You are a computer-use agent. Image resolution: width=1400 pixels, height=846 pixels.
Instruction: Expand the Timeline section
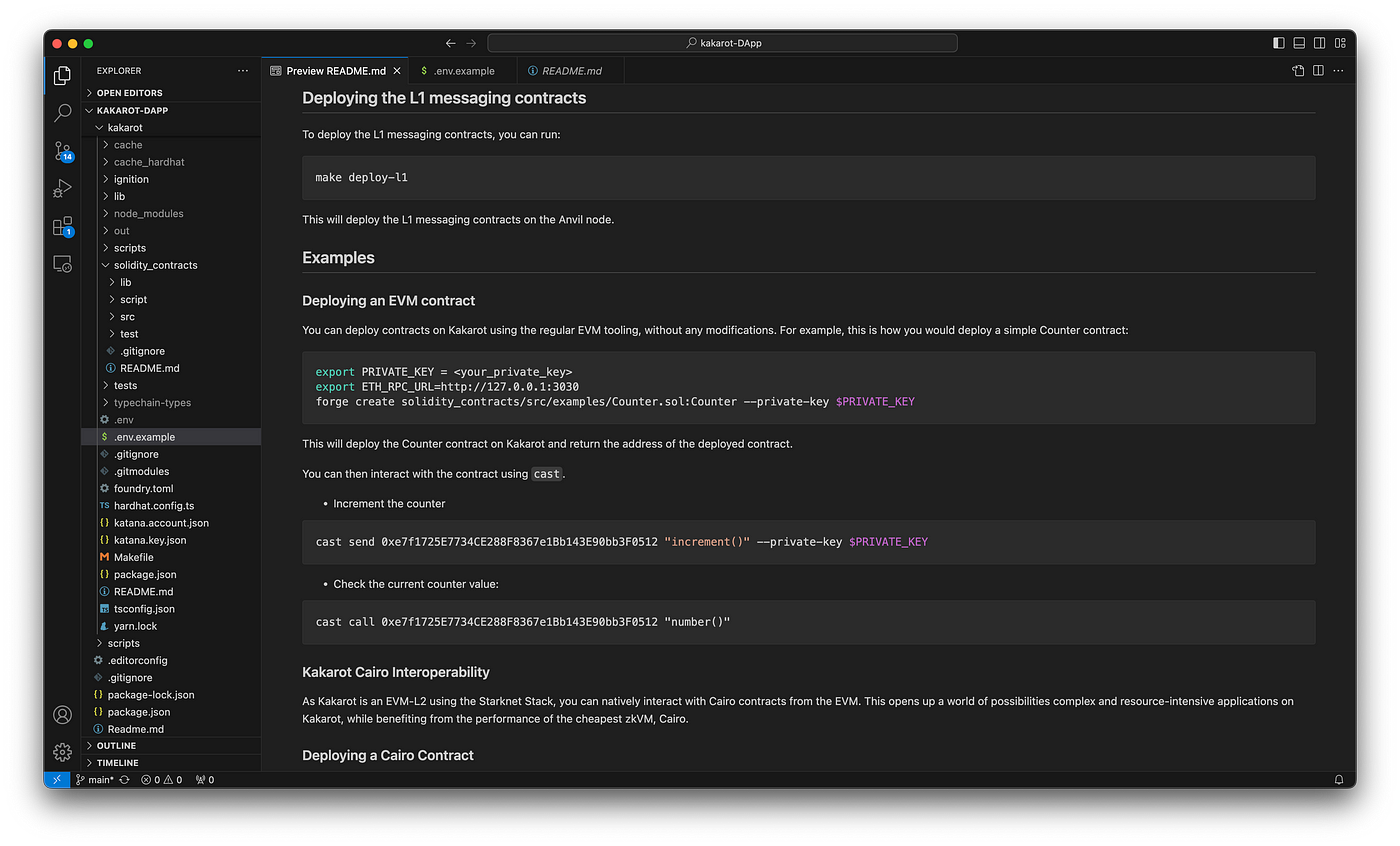coord(171,762)
